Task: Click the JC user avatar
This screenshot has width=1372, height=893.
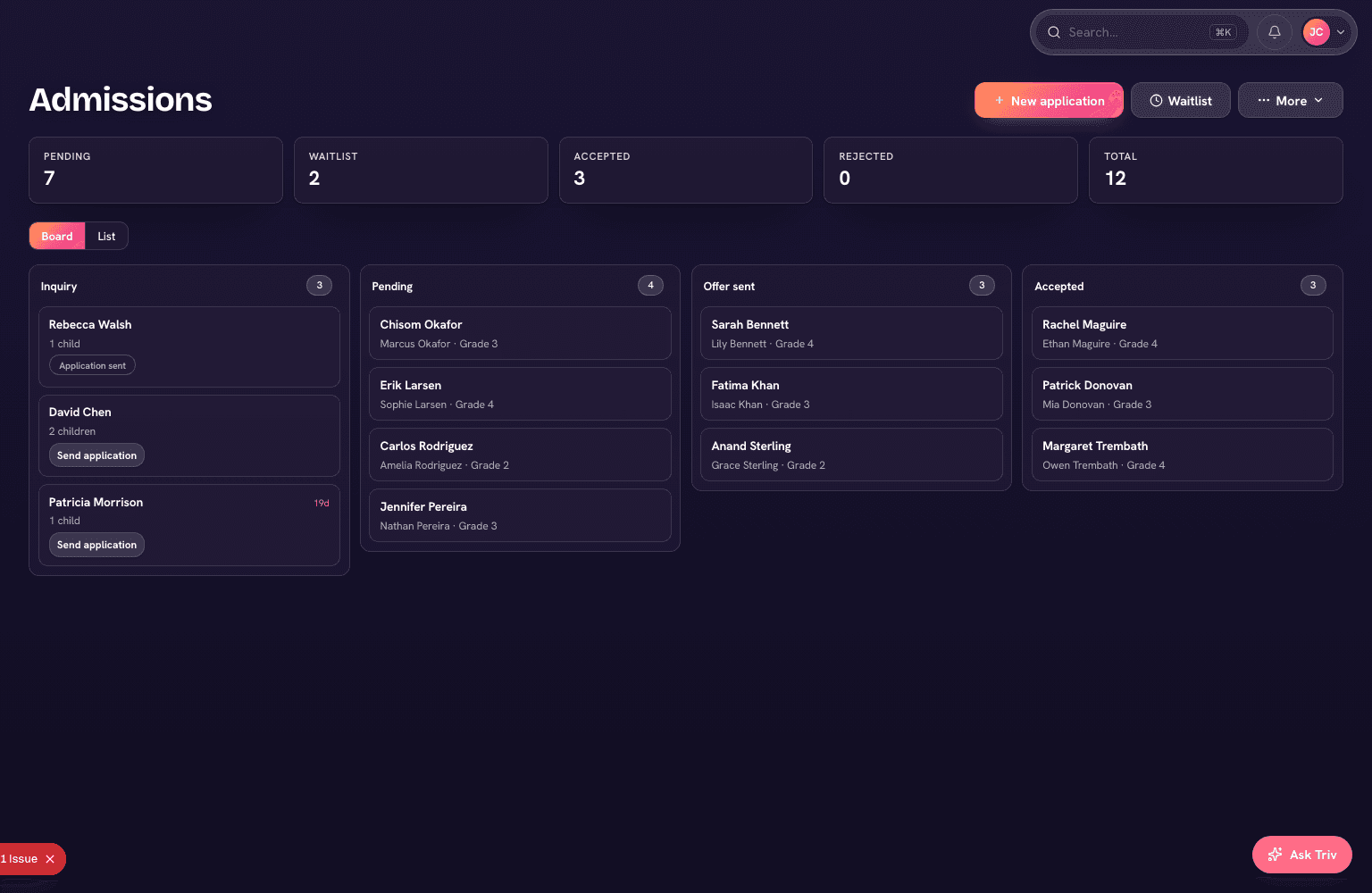Action: pos(1316,32)
